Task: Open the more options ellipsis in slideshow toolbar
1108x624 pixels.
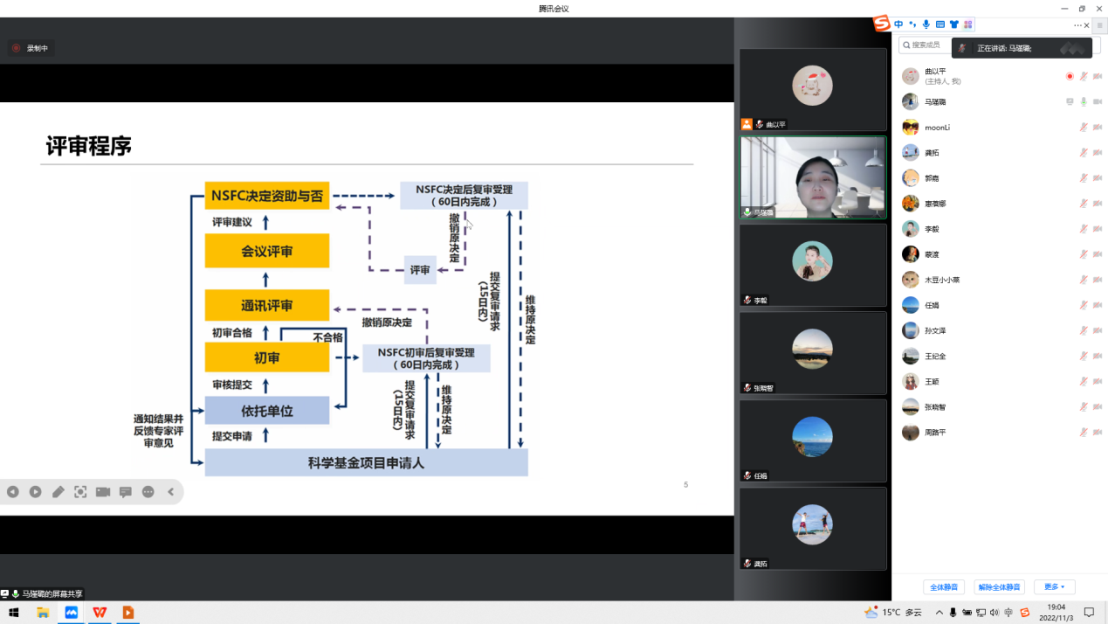Action: pyautogui.click(x=148, y=492)
